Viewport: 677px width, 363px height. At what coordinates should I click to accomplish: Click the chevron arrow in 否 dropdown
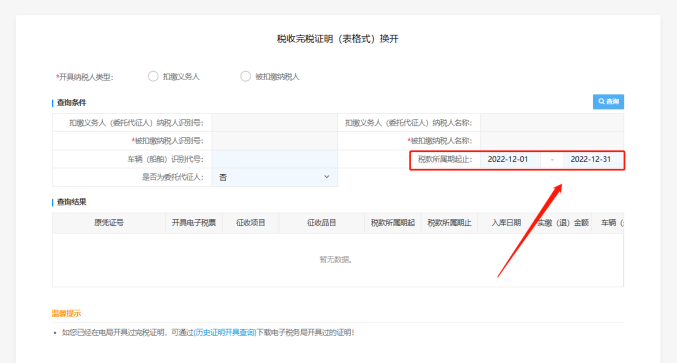point(327,177)
